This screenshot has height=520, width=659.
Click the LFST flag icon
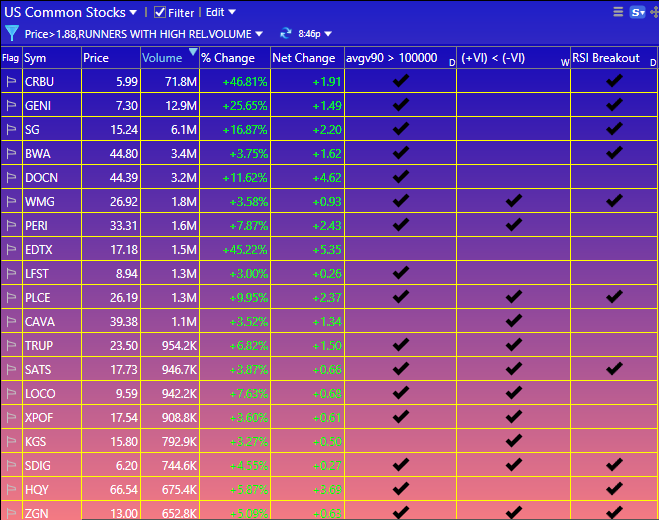[x=11, y=273]
